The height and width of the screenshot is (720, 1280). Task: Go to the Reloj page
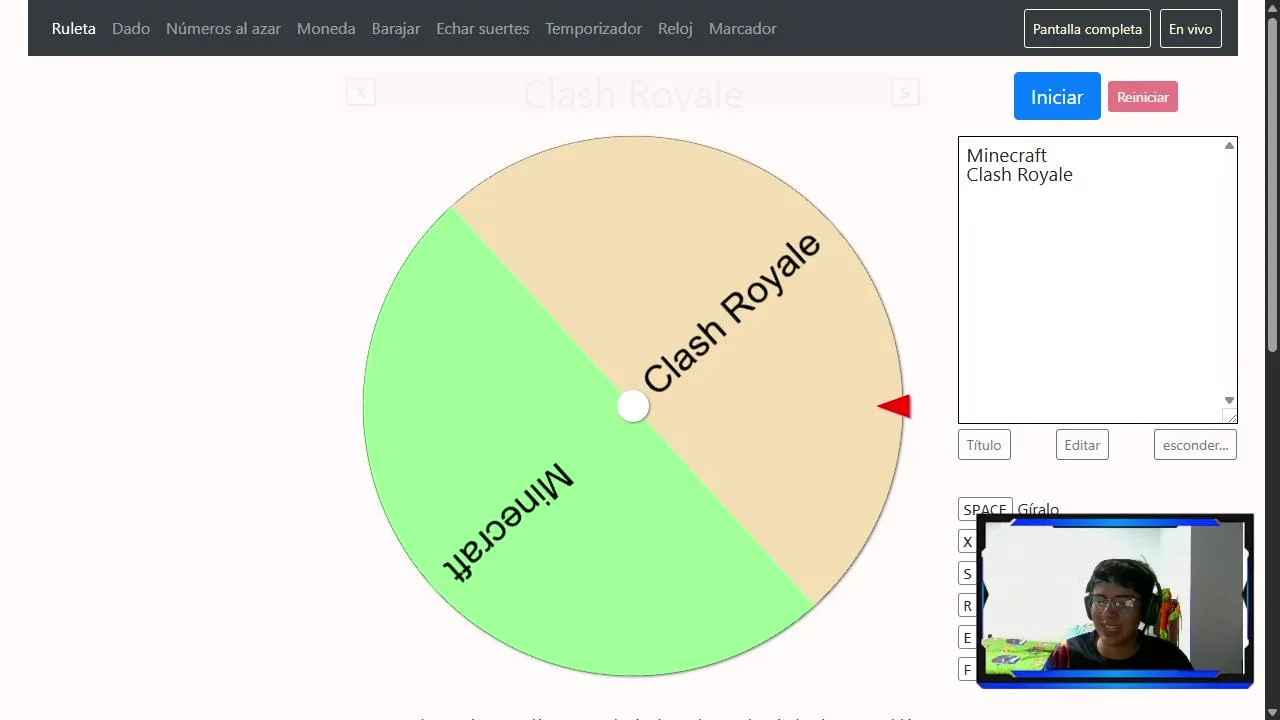(675, 29)
